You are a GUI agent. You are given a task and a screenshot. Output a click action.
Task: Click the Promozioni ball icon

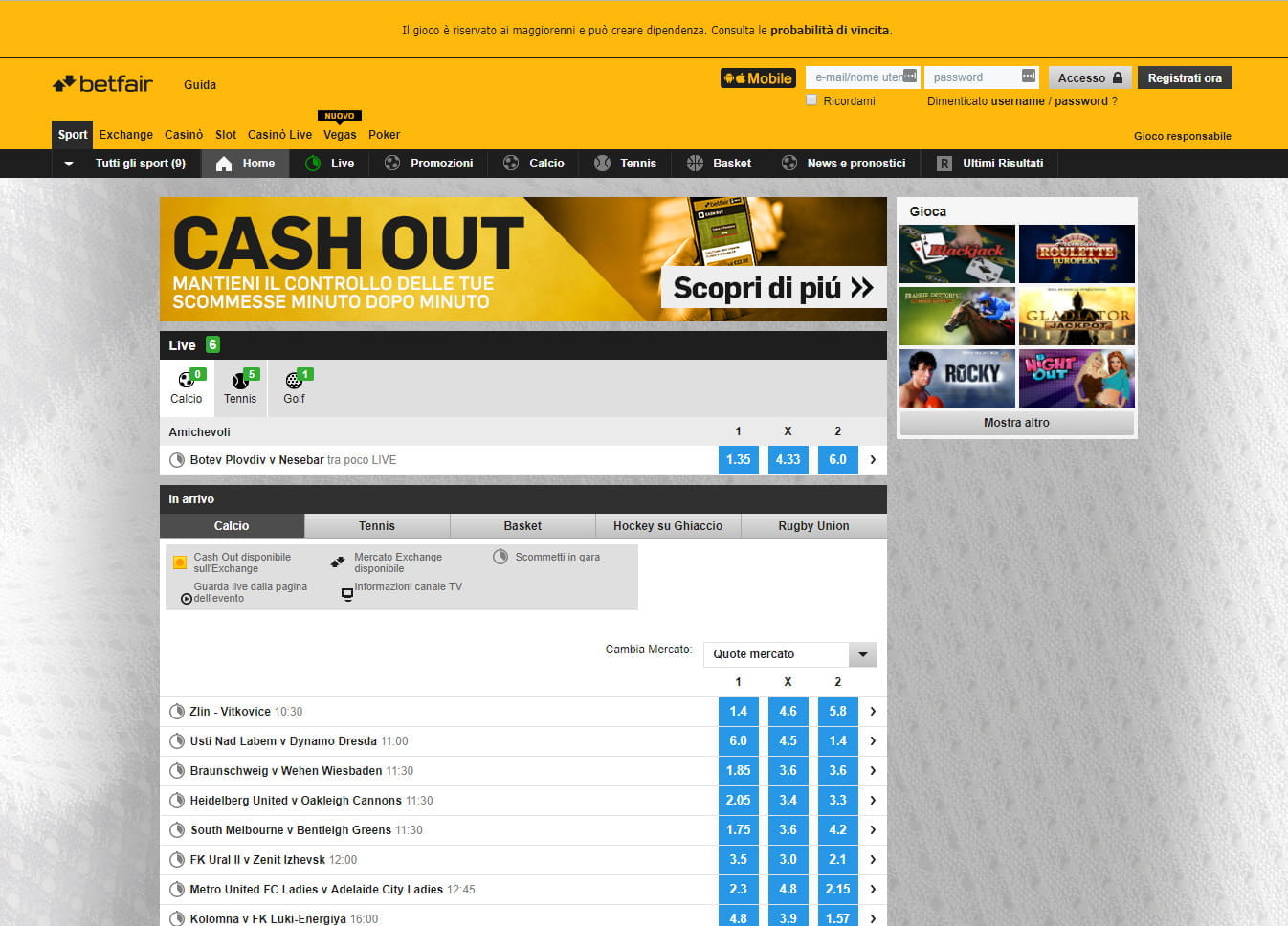click(x=392, y=164)
